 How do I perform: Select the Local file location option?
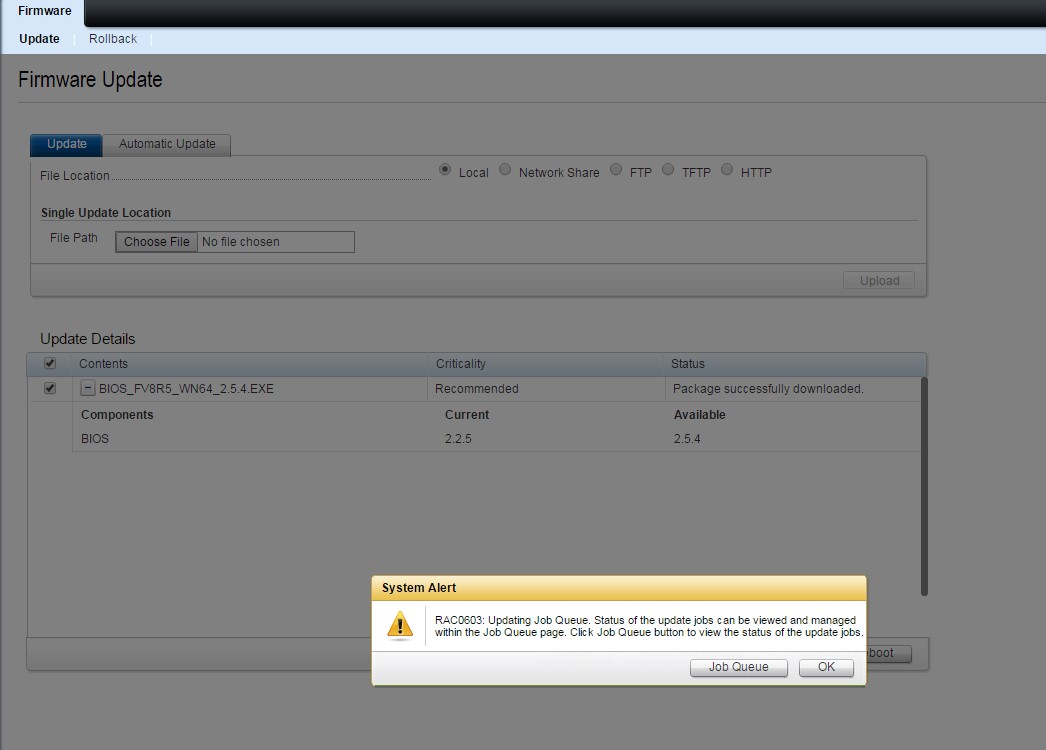point(444,169)
